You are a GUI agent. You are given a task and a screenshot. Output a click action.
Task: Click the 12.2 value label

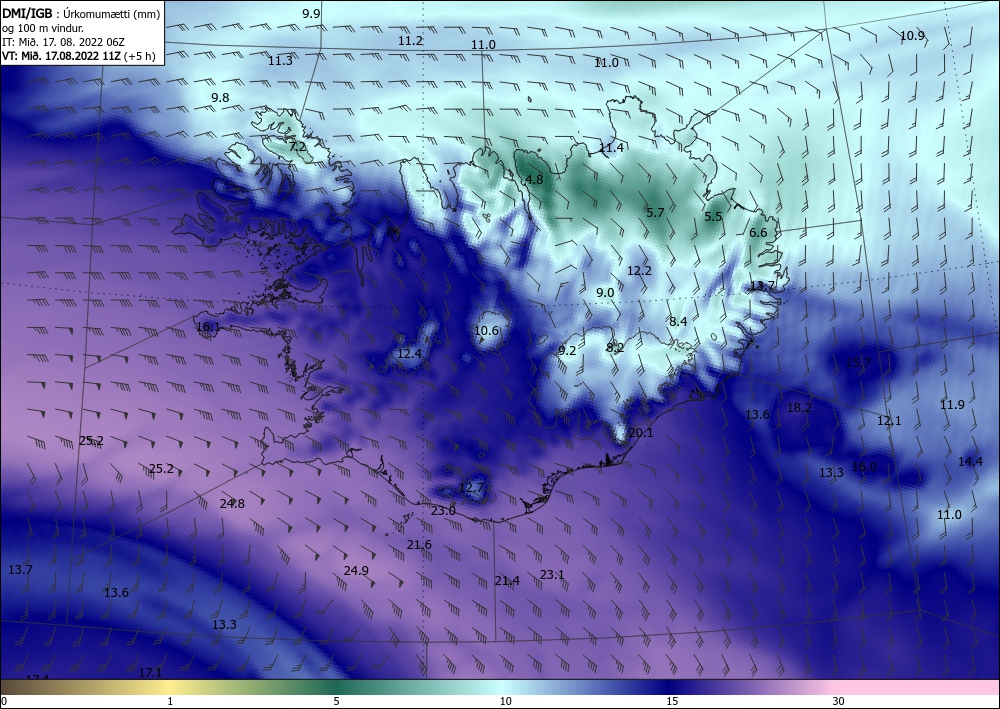click(x=639, y=271)
